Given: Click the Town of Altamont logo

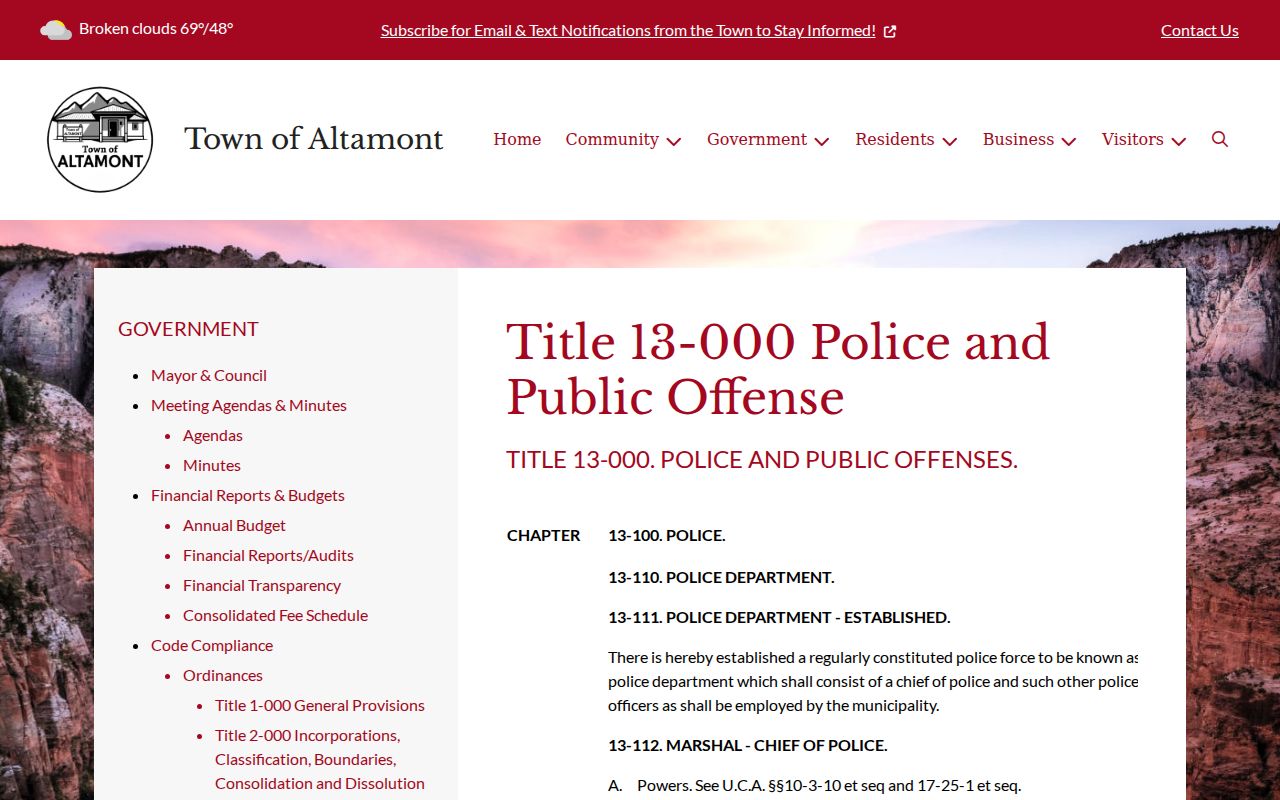Looking at the screenshot, I should pos(100,139).
